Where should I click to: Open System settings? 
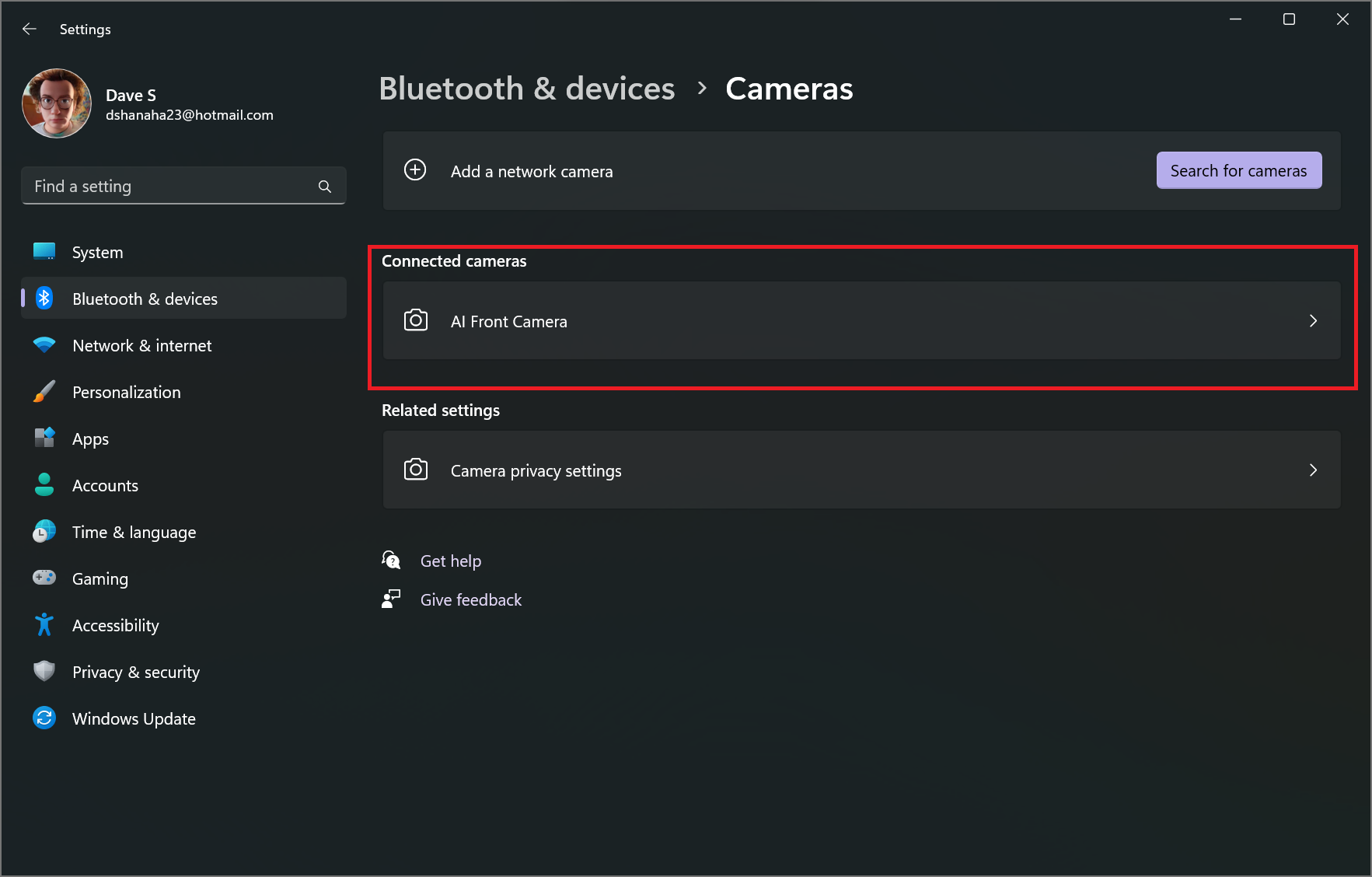click(x=183, y=252)
